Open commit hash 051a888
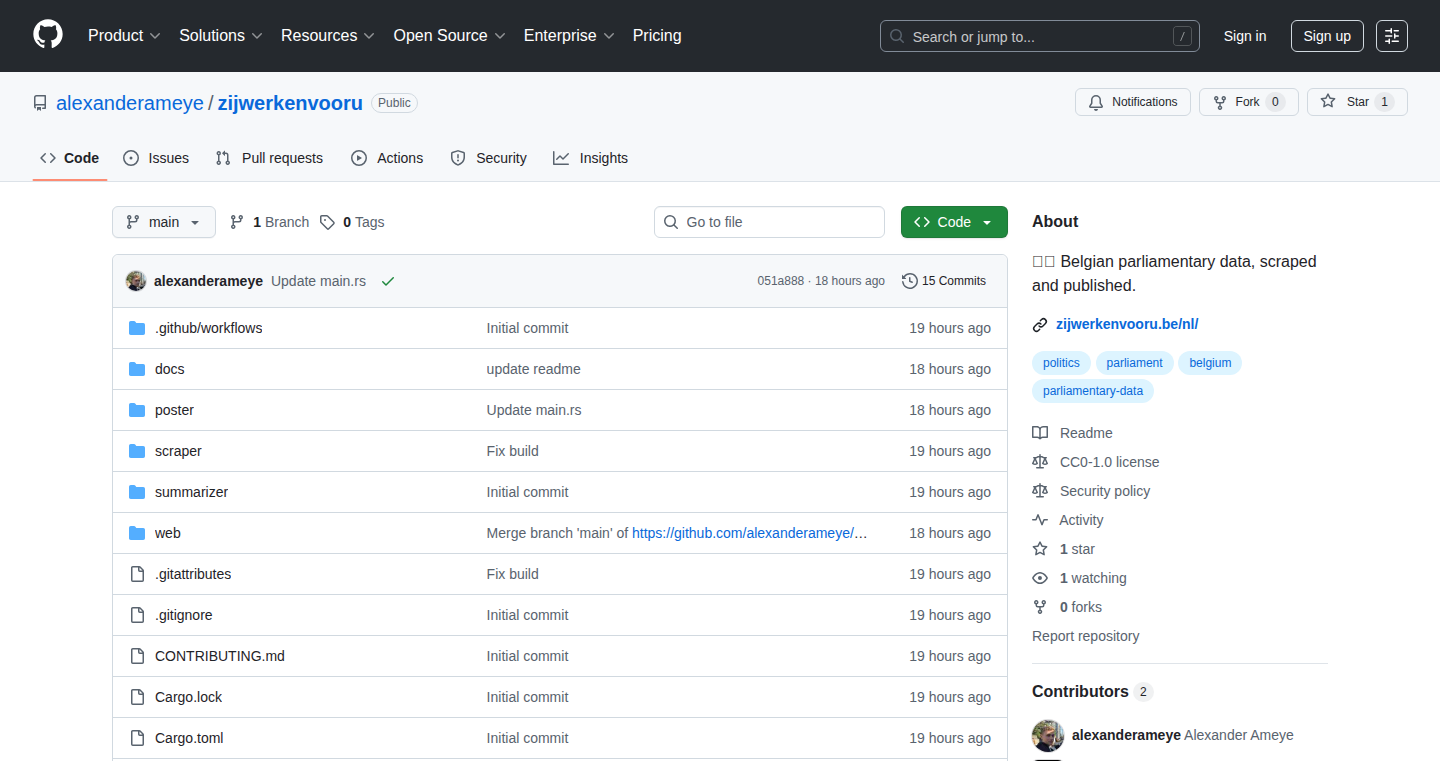This screenshot has height=761, width=1440. [x=780, y=281]
